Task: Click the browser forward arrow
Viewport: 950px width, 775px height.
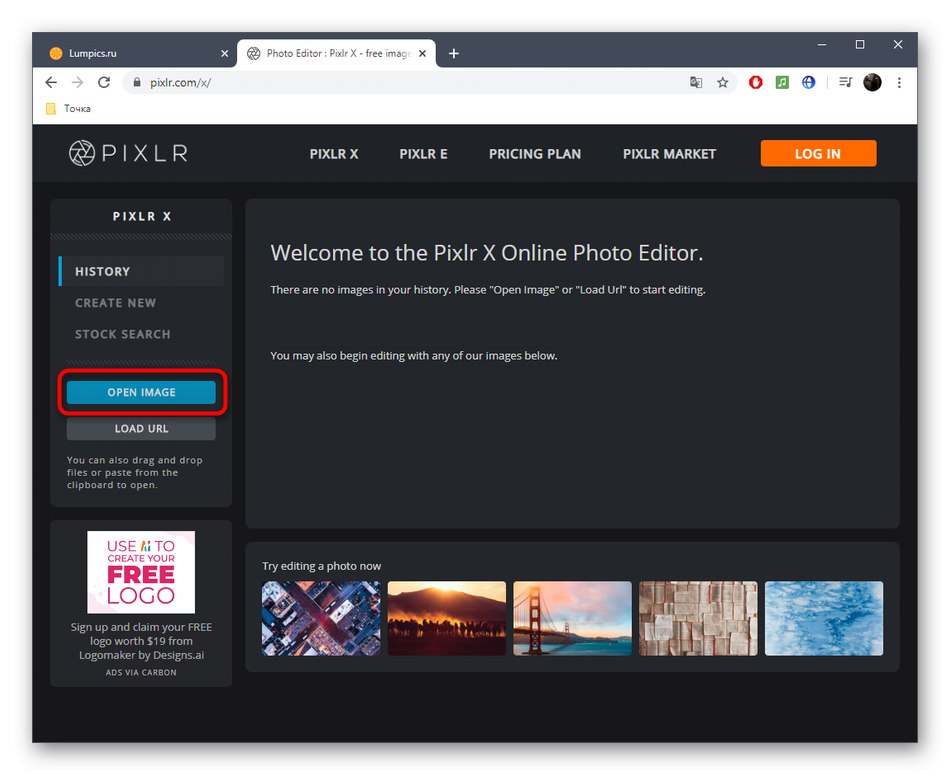Action: [x=78, y=82]
